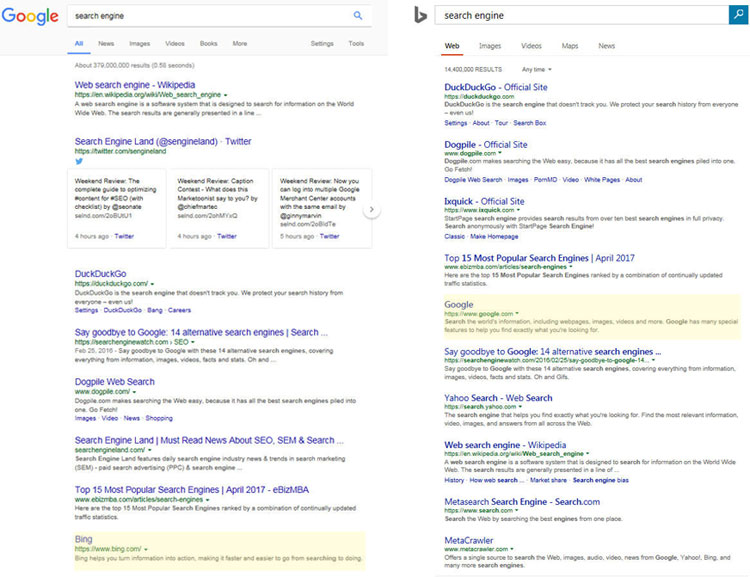This screenshot has height=577, width=750.
Task: Click the Twitter bird icon under Search Engine Land
Action: [79, 161]
